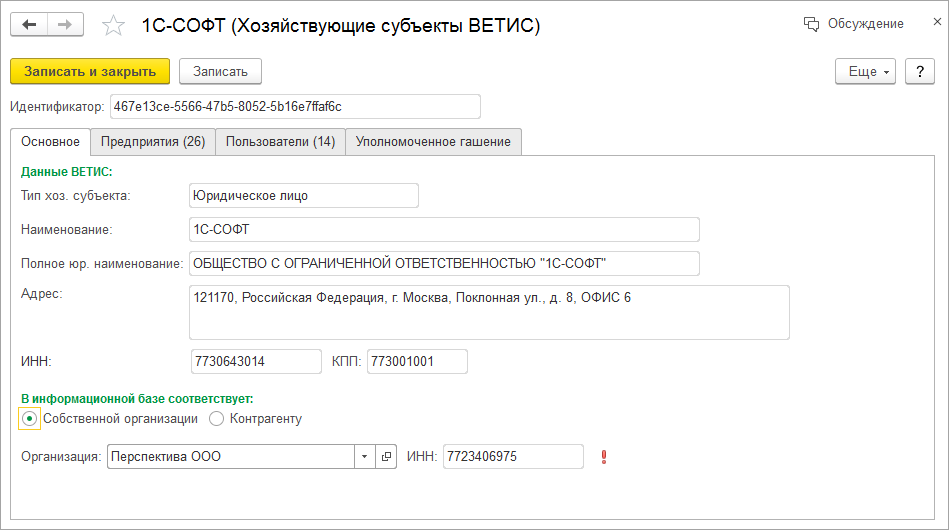
Task: Switch to the Предприятия (26) tab
Action: click(153, 142)
